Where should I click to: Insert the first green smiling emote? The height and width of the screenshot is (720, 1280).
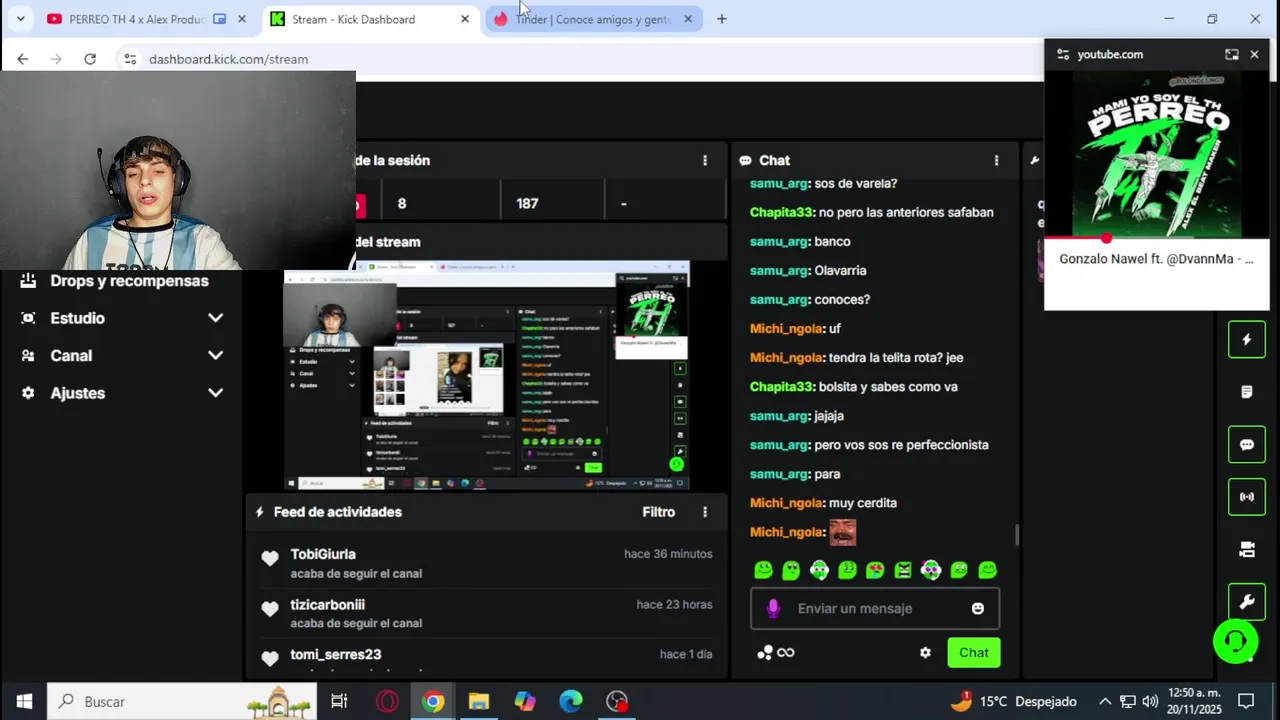(x=764, y=570)
